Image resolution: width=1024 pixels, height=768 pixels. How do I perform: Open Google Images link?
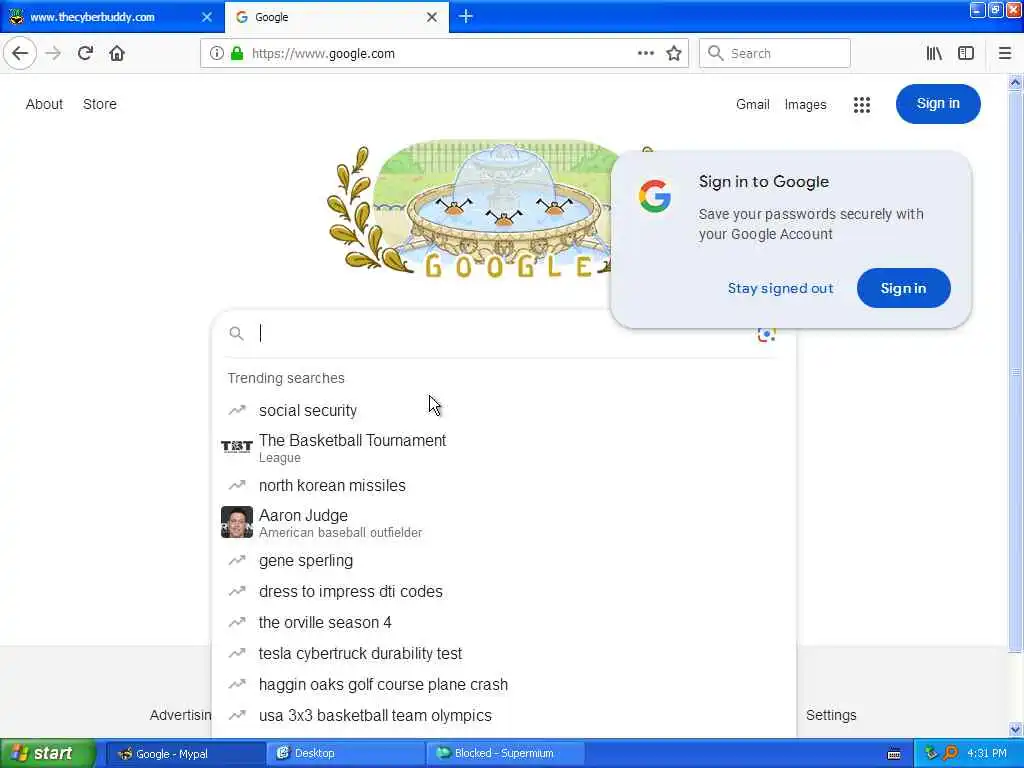point(805,104)
